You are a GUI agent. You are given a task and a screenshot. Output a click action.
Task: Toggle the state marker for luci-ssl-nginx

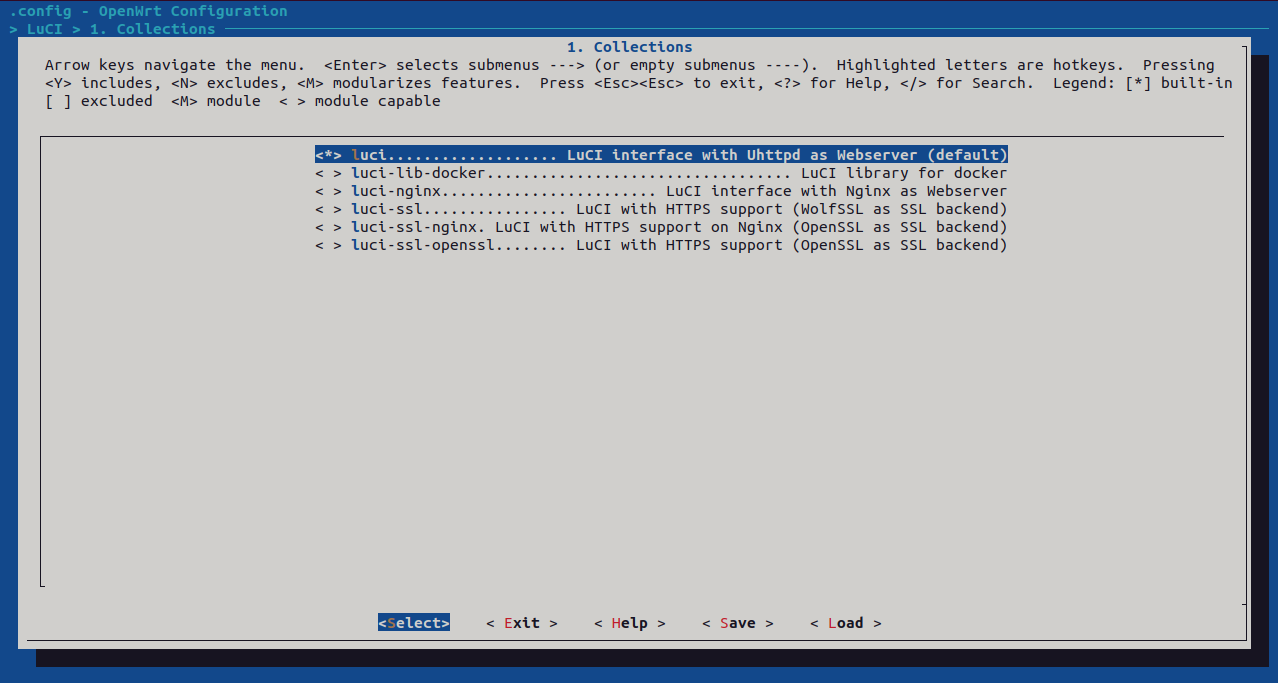pyautogui.click(x=329, y=227)
